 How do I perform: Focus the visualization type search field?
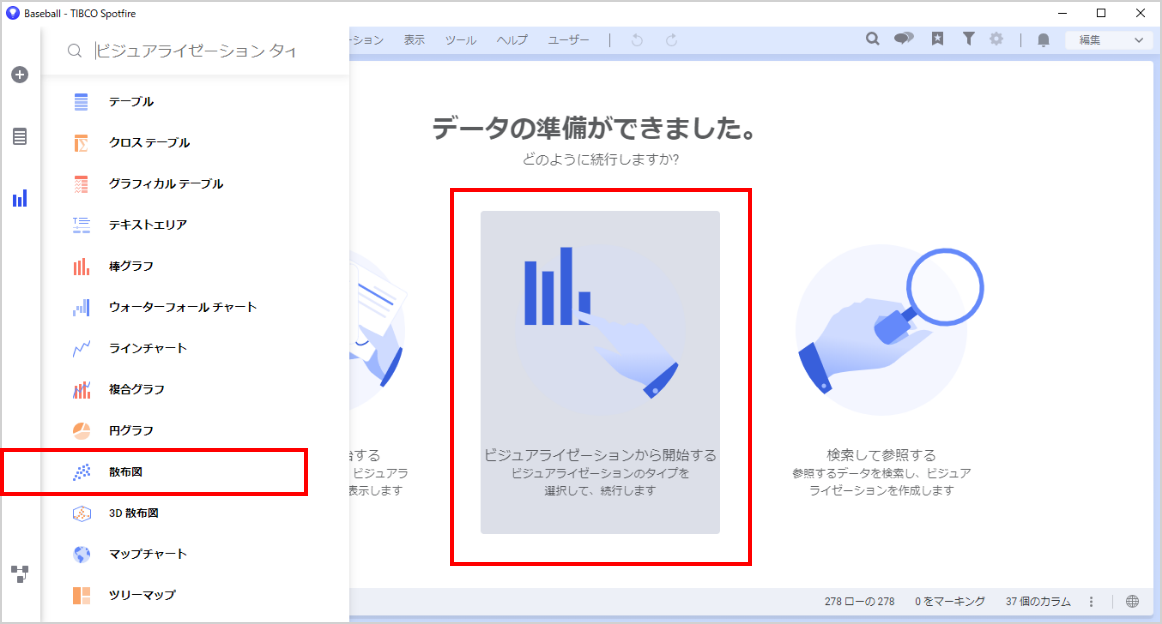[200, 51]
